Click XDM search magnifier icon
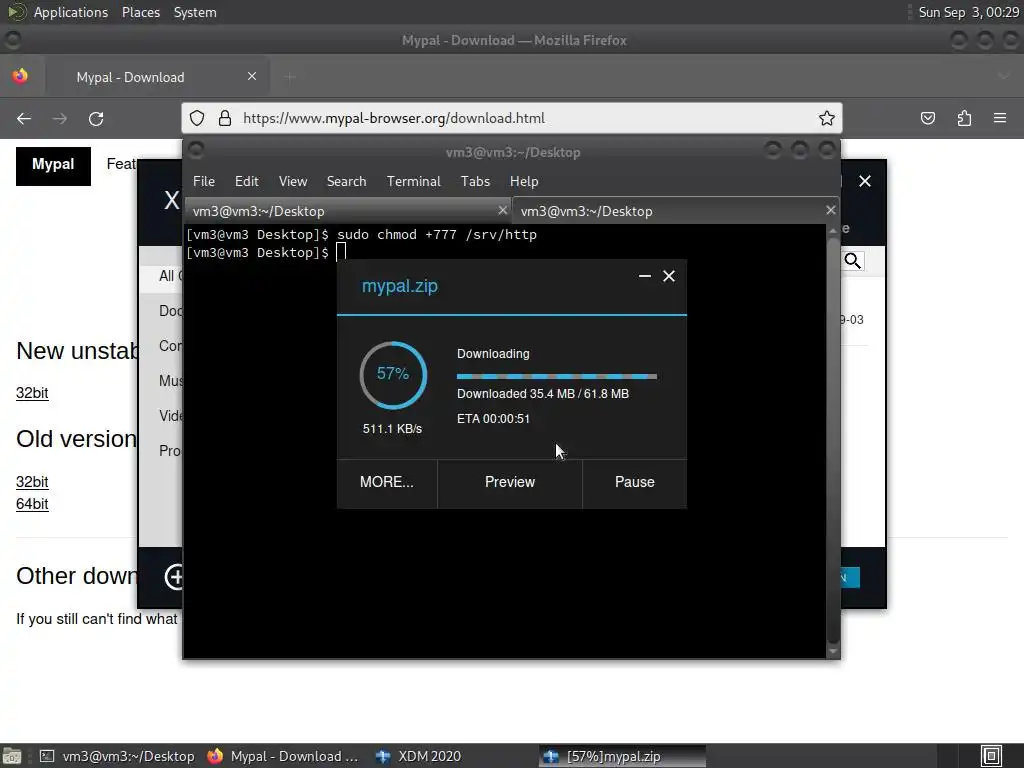 pos(852,261)
